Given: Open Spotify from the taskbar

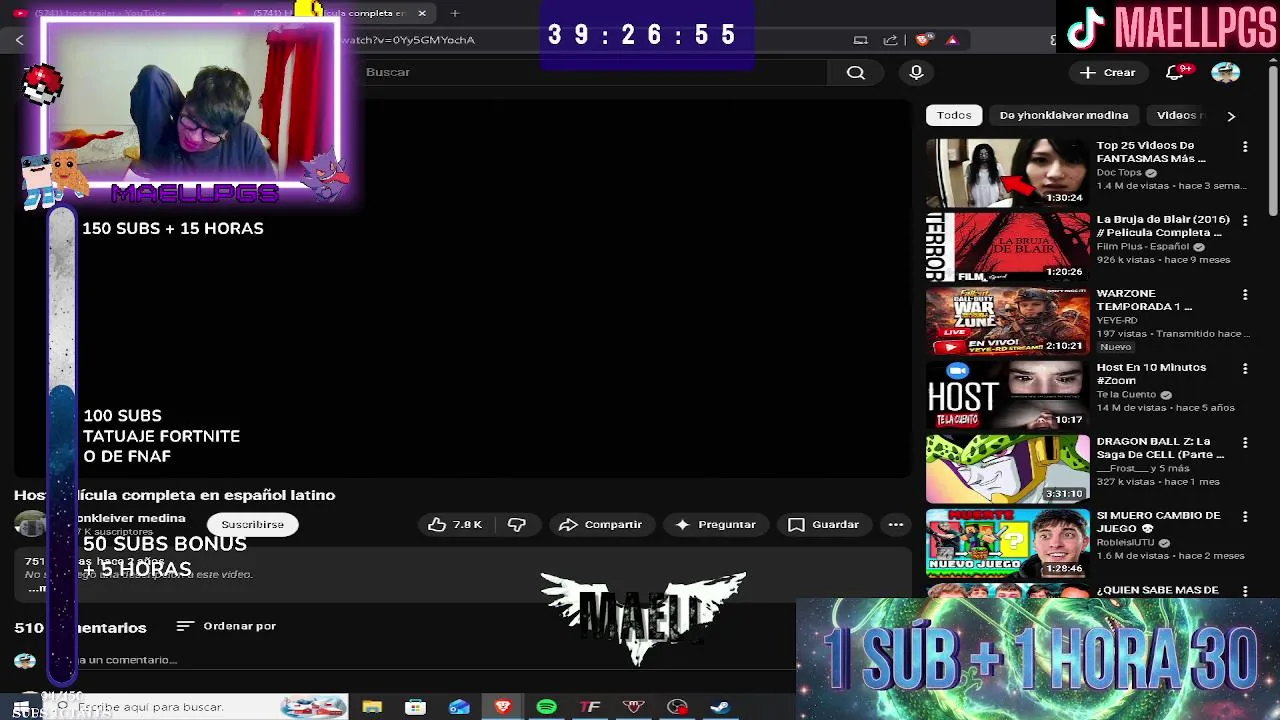Looking at the screenshot, I should pyautogui.click(x=546, y=707).
